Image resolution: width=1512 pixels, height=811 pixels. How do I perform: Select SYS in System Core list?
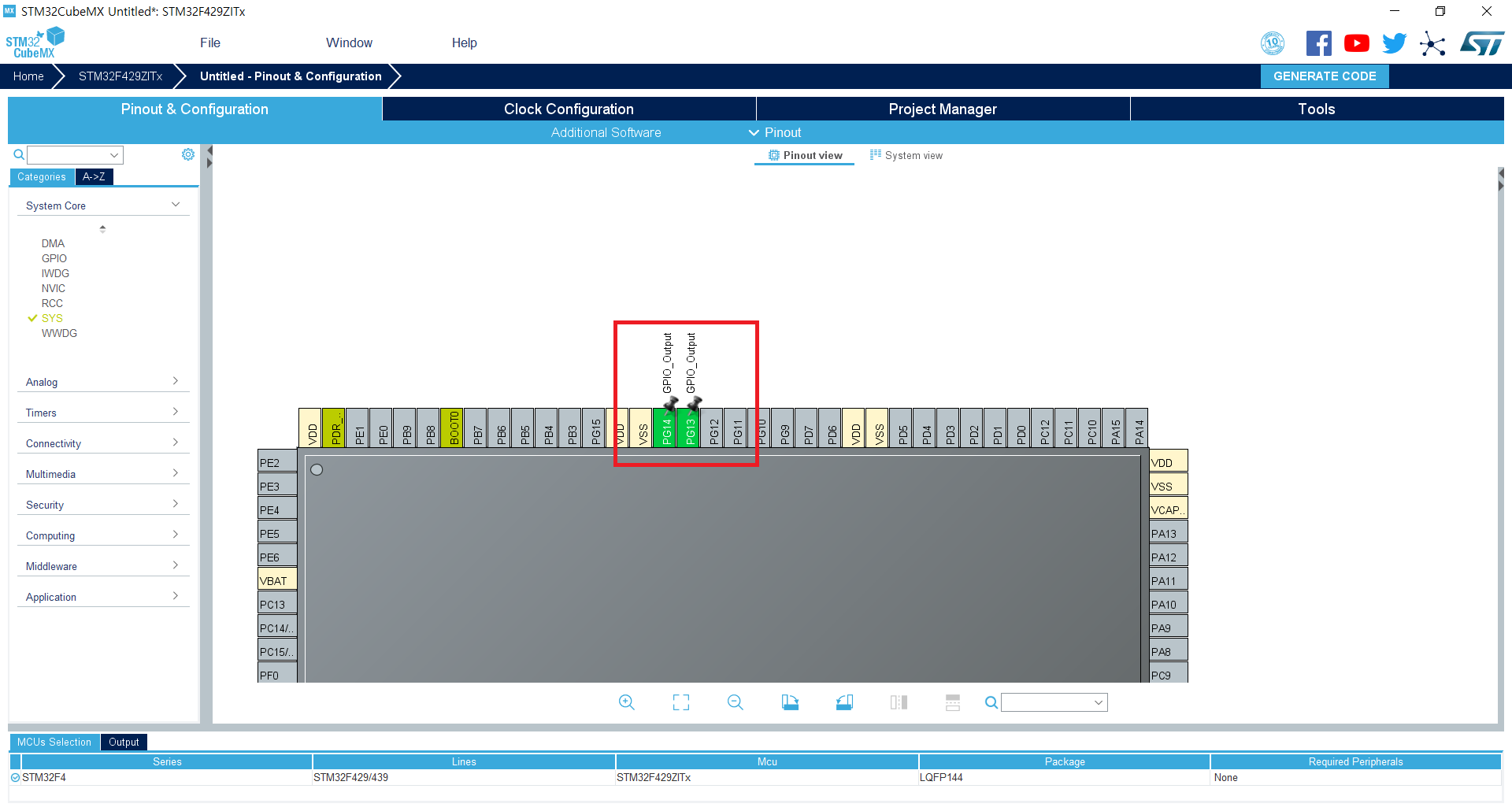tap(52, 318)
